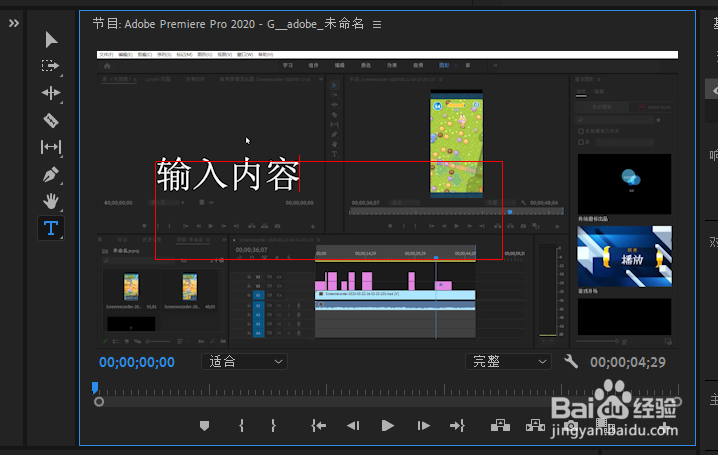
Task: Click the Lift button
Action: tap(500, 426)
